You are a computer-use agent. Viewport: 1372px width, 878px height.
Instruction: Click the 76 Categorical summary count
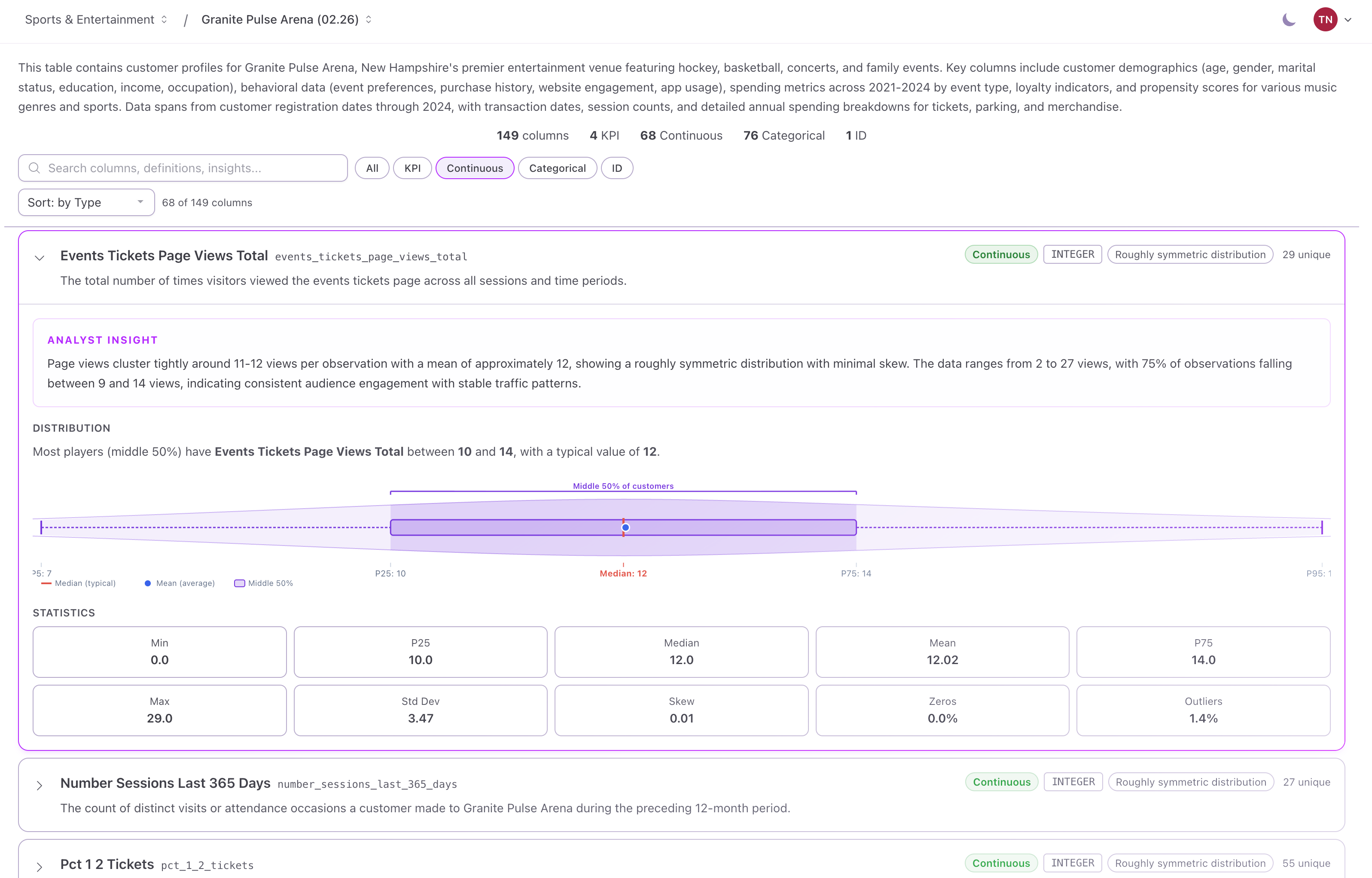784,136
